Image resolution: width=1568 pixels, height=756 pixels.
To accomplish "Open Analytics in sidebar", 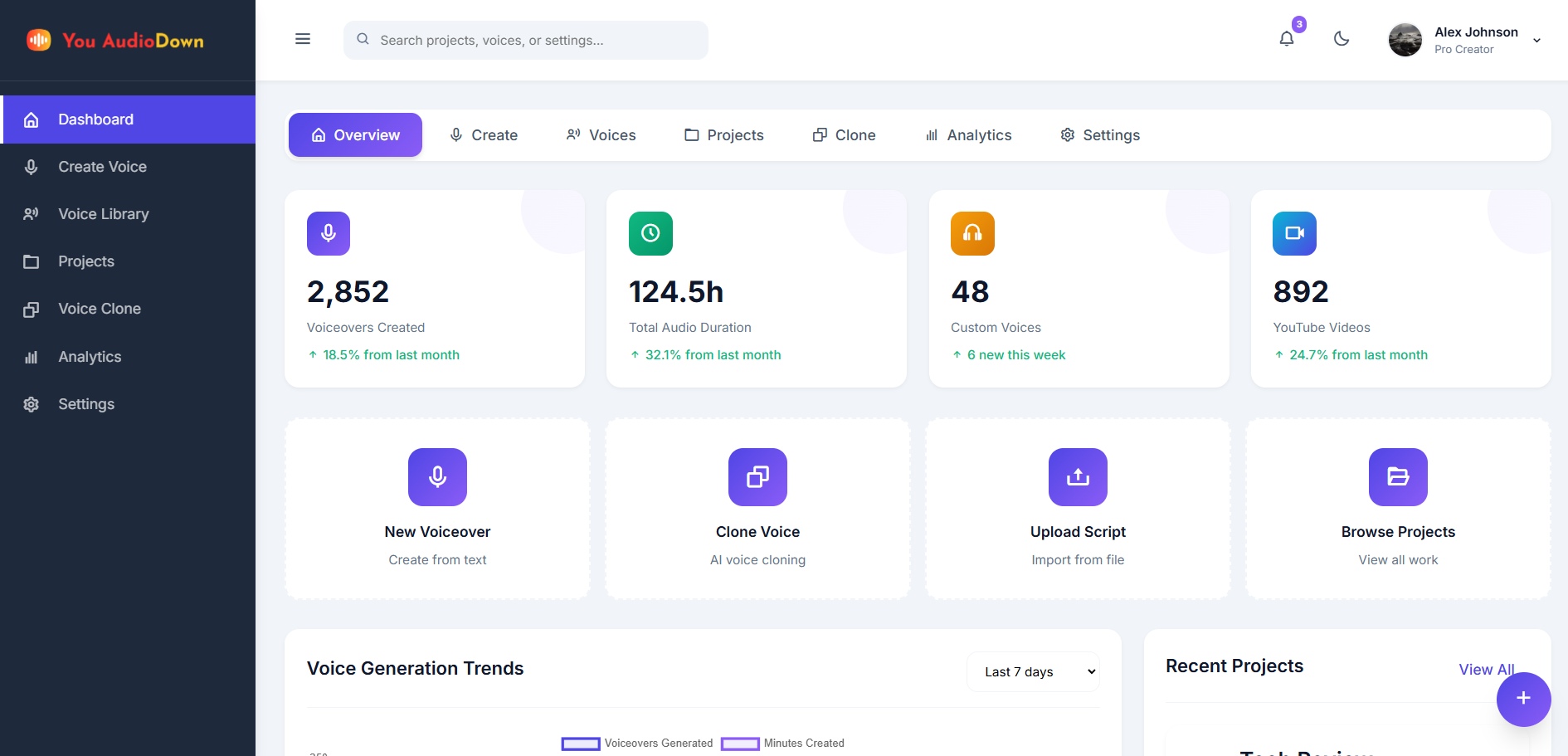I will tap(128, 357).
